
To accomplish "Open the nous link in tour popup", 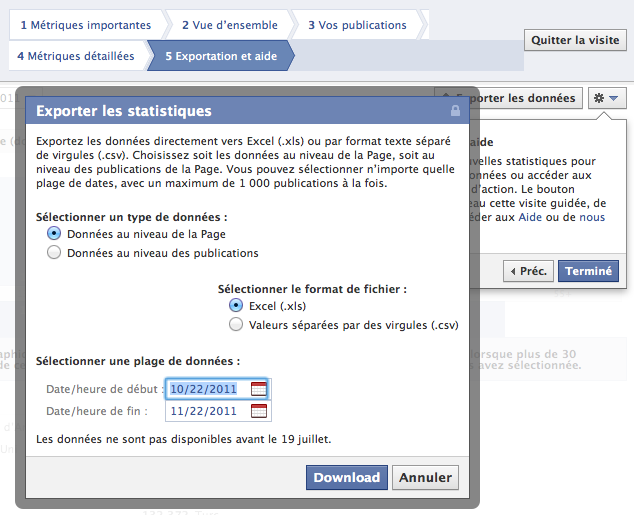I will click(592, 217).
